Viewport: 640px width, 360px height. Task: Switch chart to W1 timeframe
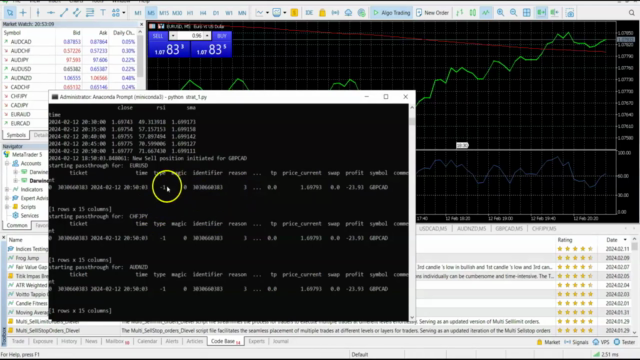click(x=229, y=13)
